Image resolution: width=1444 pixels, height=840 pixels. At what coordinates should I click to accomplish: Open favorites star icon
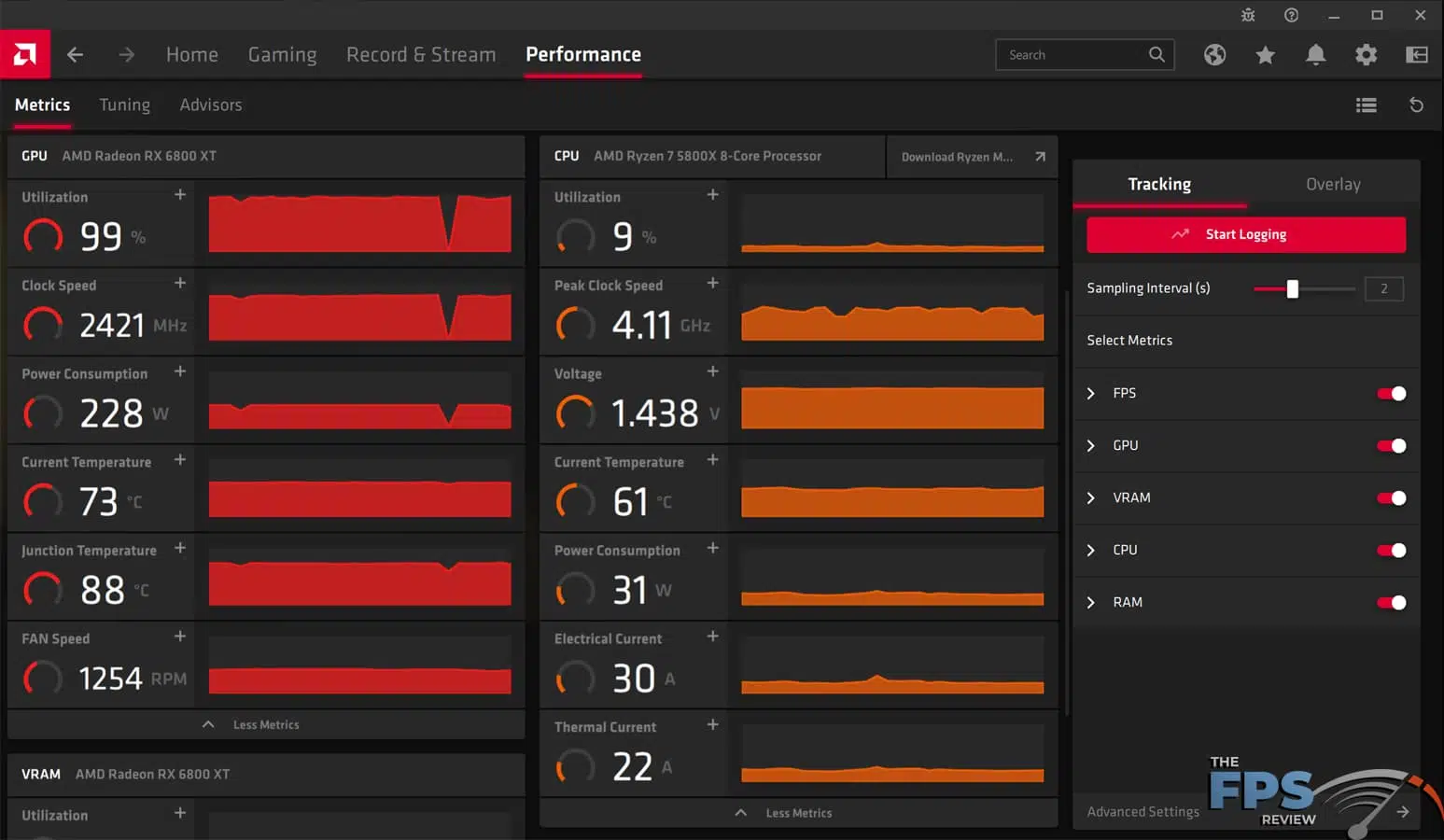(x=1265, y=55)
